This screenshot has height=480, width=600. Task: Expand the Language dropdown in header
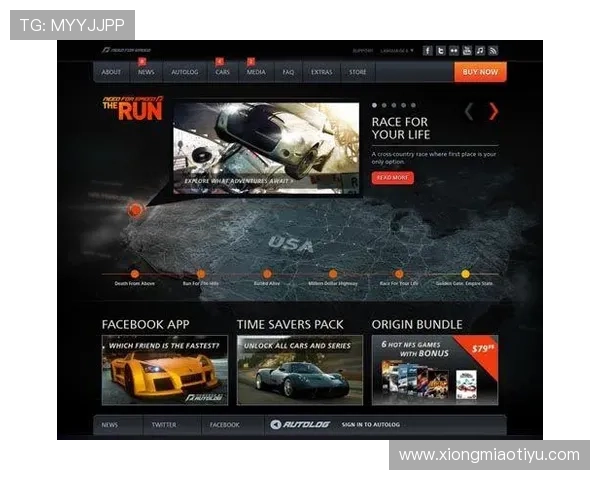(397, 50)
